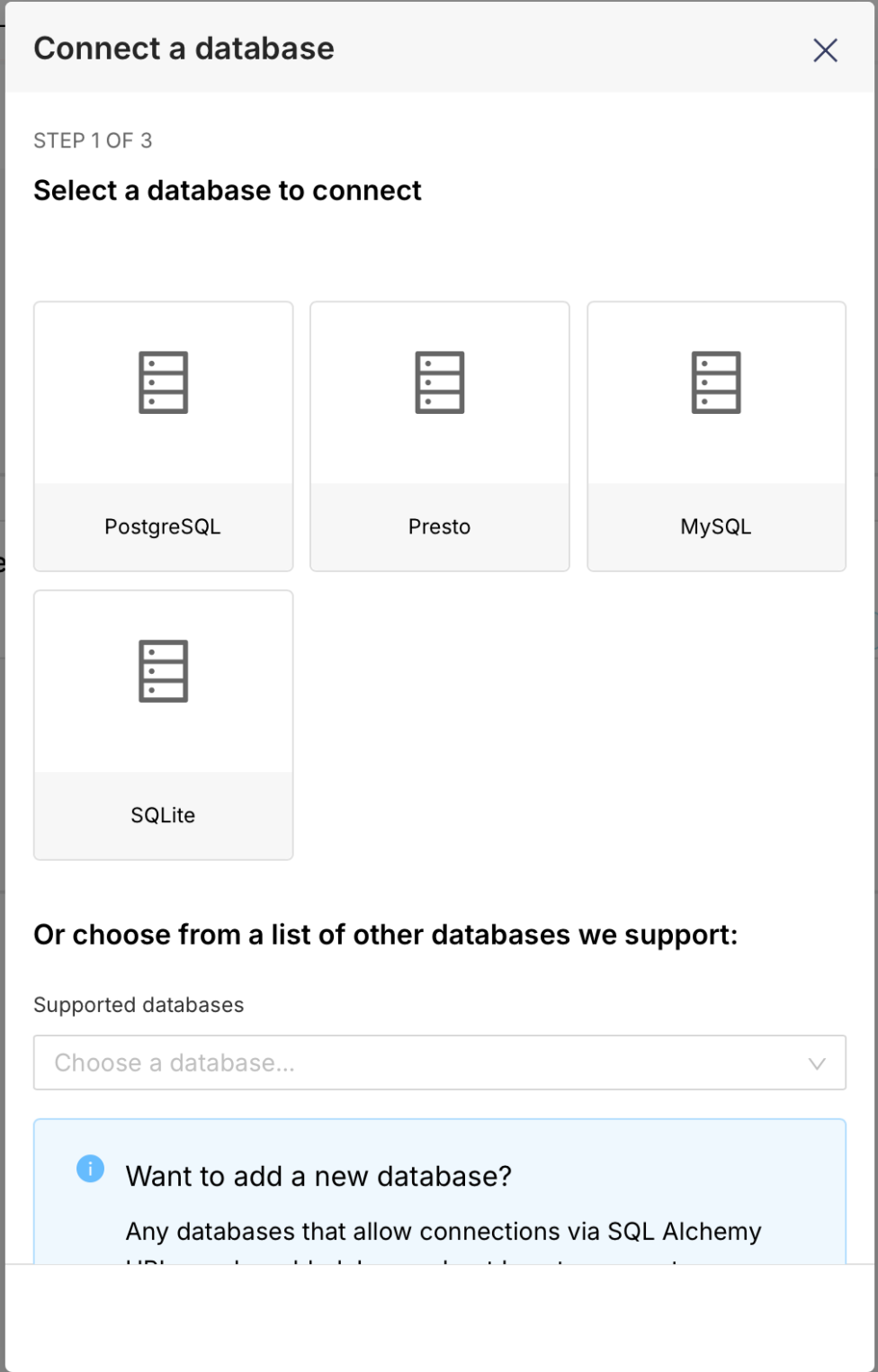Choose the PostgreSQL connection card

[163, 436]
